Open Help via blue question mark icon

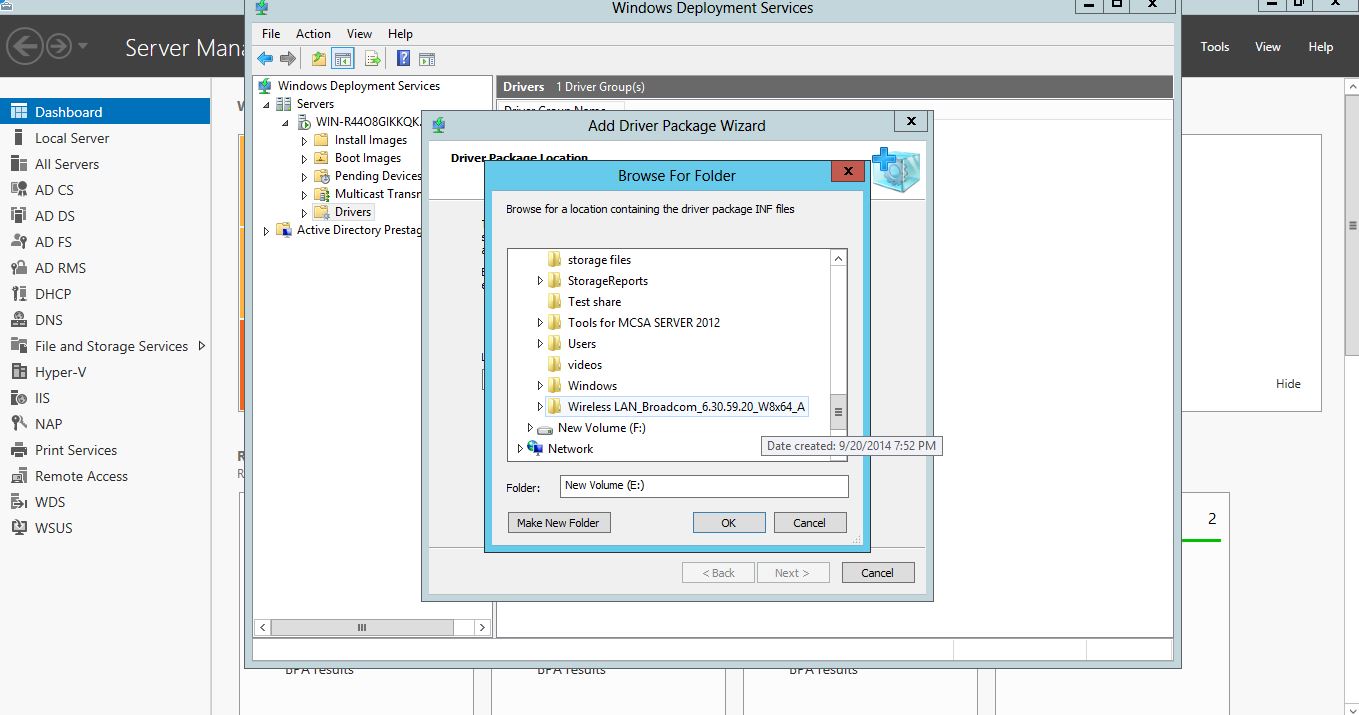point(403,59)
